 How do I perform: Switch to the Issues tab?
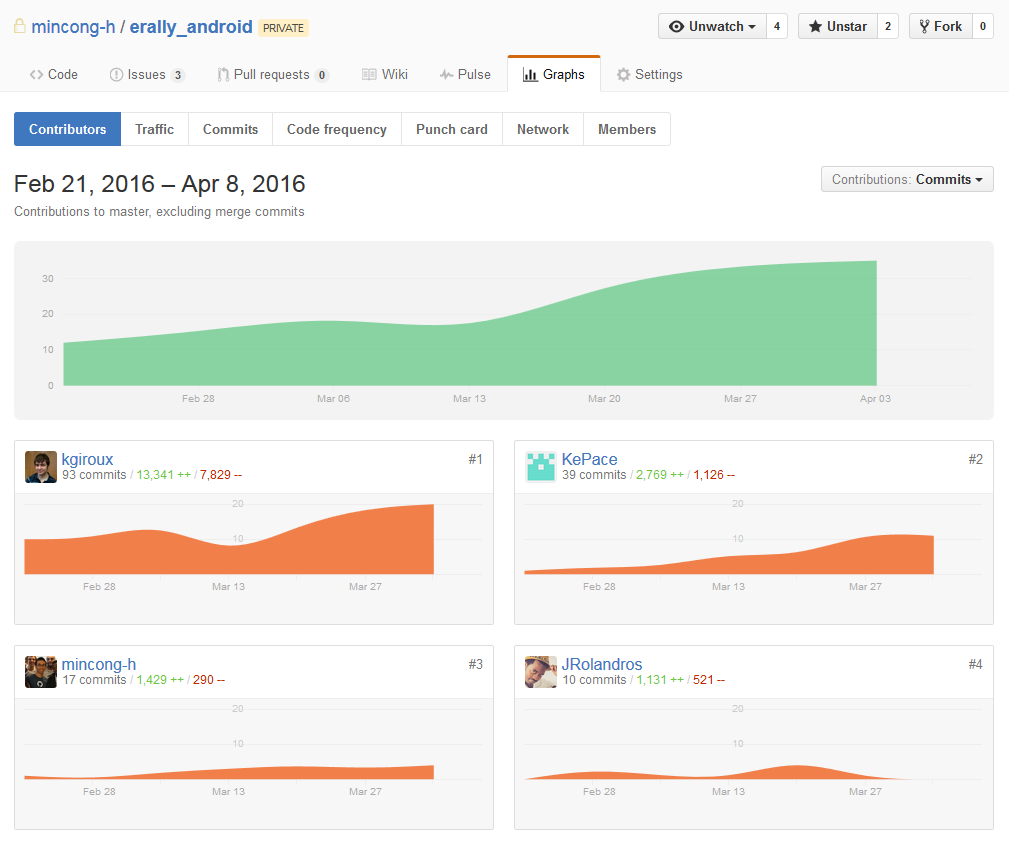[147, 75]
